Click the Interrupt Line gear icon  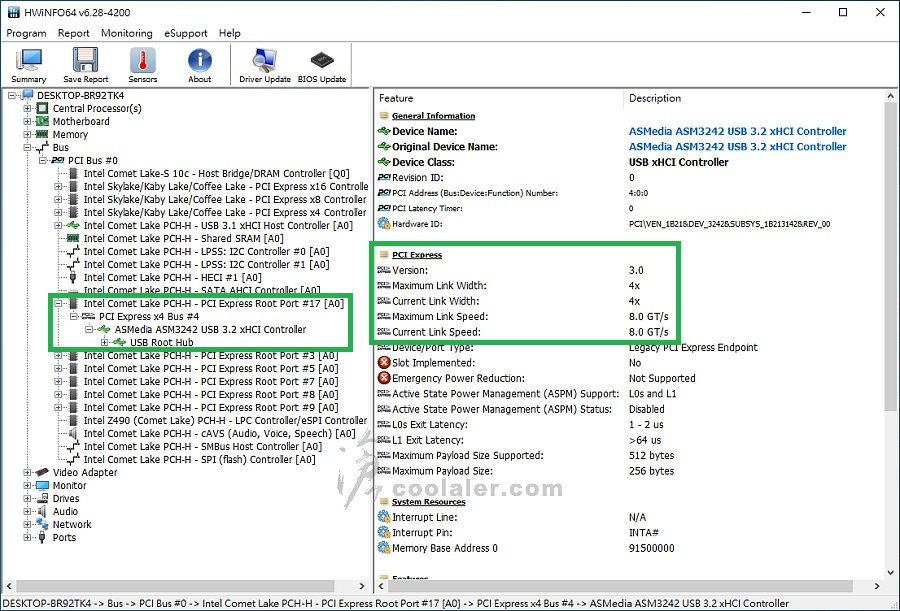[384, 517]
